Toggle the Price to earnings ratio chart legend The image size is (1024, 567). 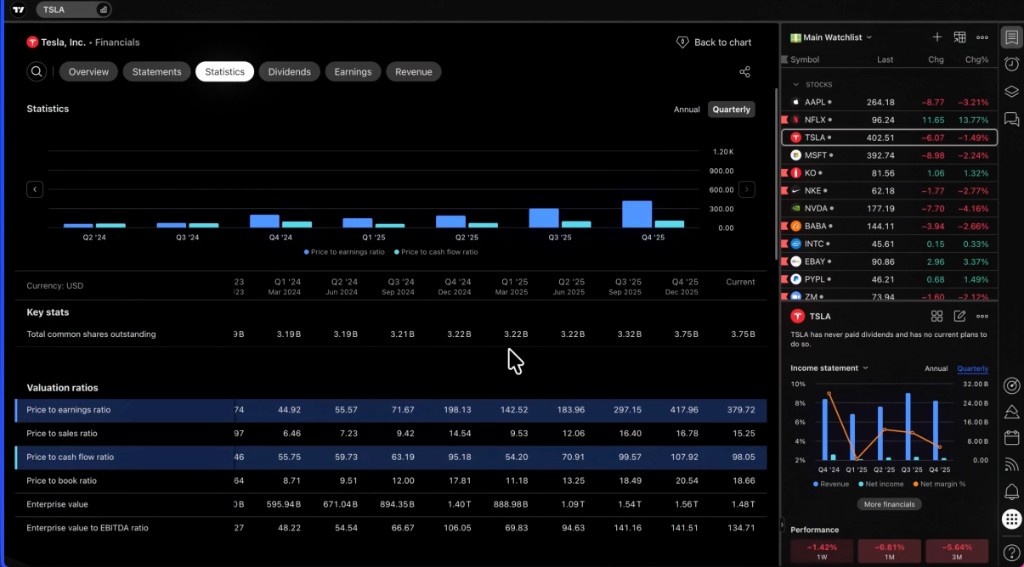(x=344, y=252)
